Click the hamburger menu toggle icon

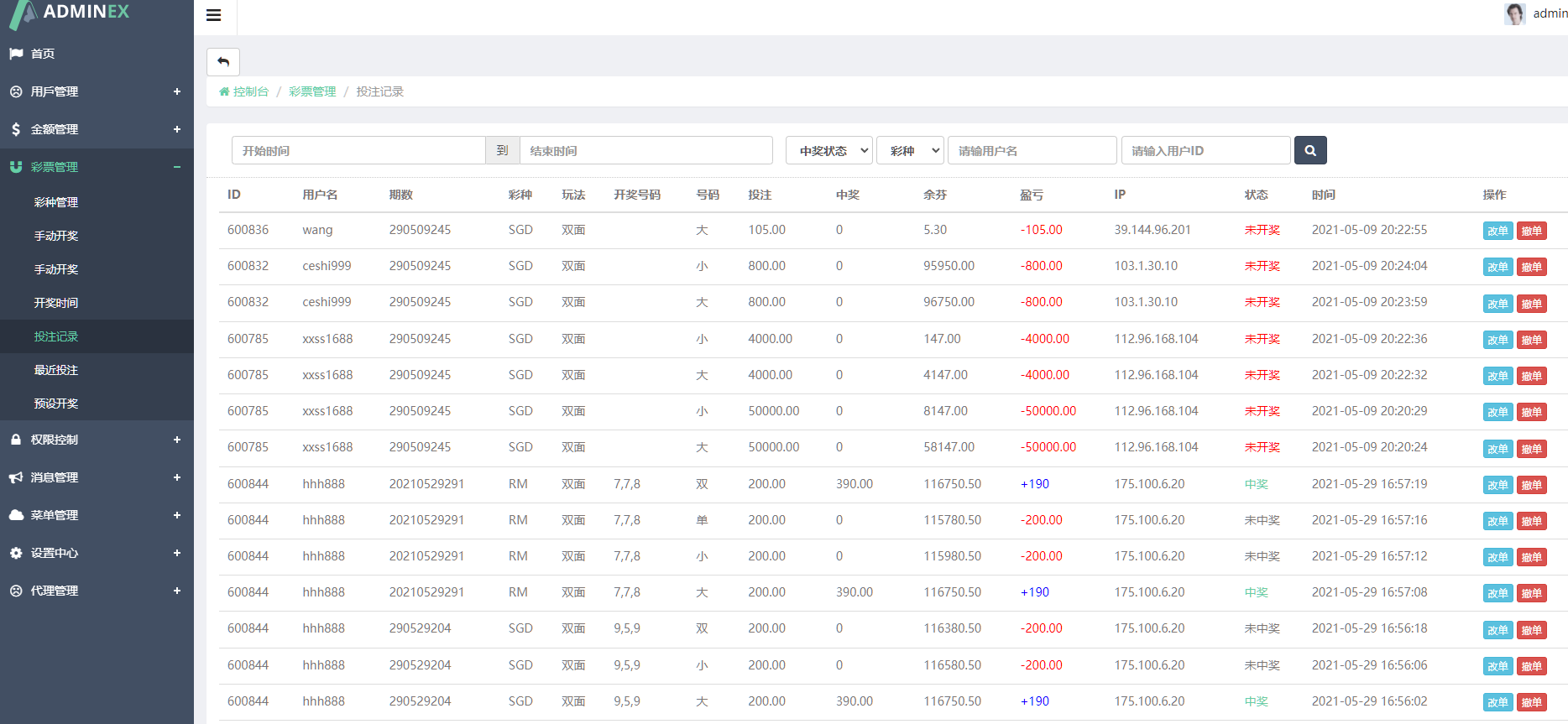pos(213,15)
